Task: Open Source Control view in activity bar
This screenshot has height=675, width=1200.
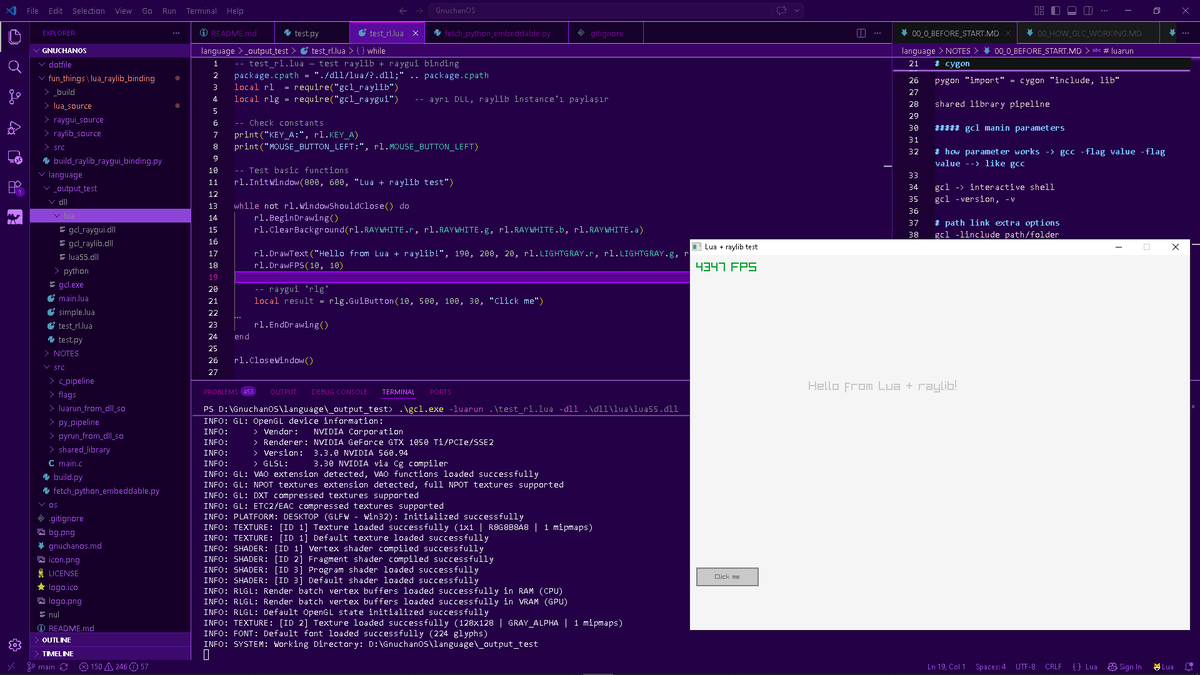Action: pyautogui.click(x=14, y=97)
